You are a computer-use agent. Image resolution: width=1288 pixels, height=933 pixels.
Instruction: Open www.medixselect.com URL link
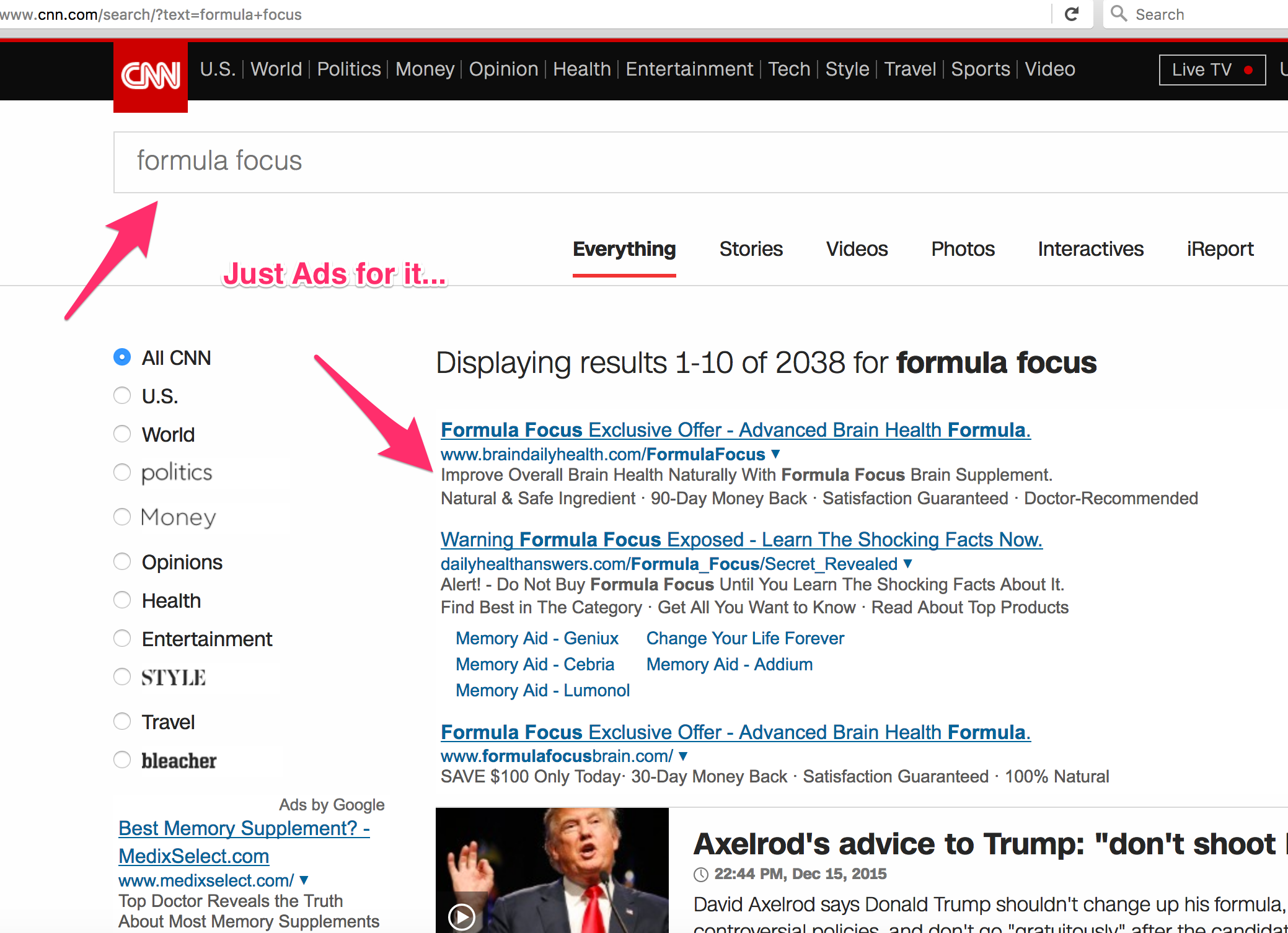click(206, 880)
